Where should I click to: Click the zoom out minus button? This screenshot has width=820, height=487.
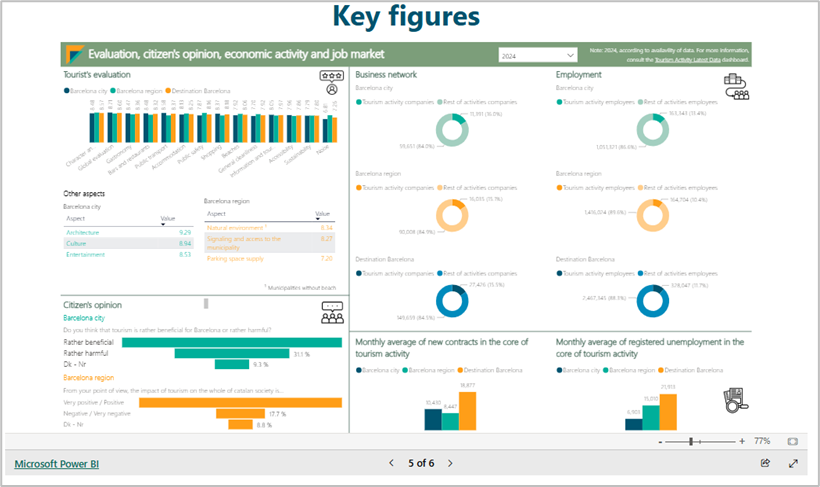point(661,441)
